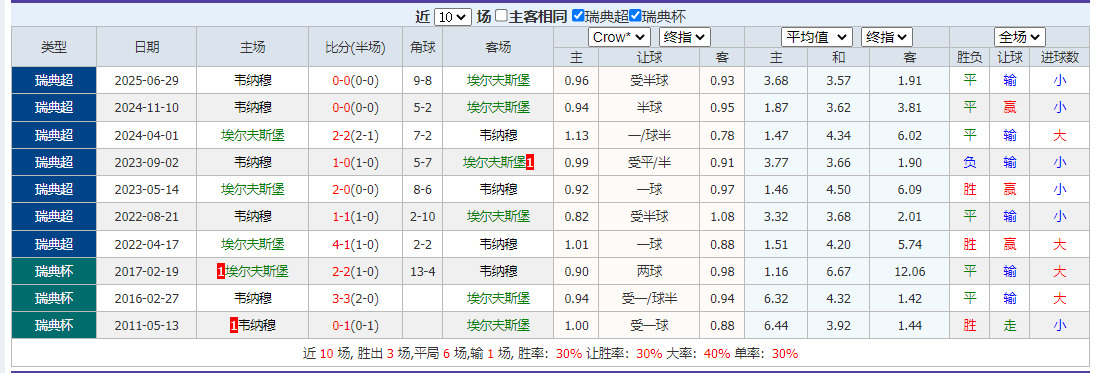This screenshot has width=1096, height=373.
Task: Click the 让球 header under Crow*
Action: pyautogui.click(x=649, y=57)
